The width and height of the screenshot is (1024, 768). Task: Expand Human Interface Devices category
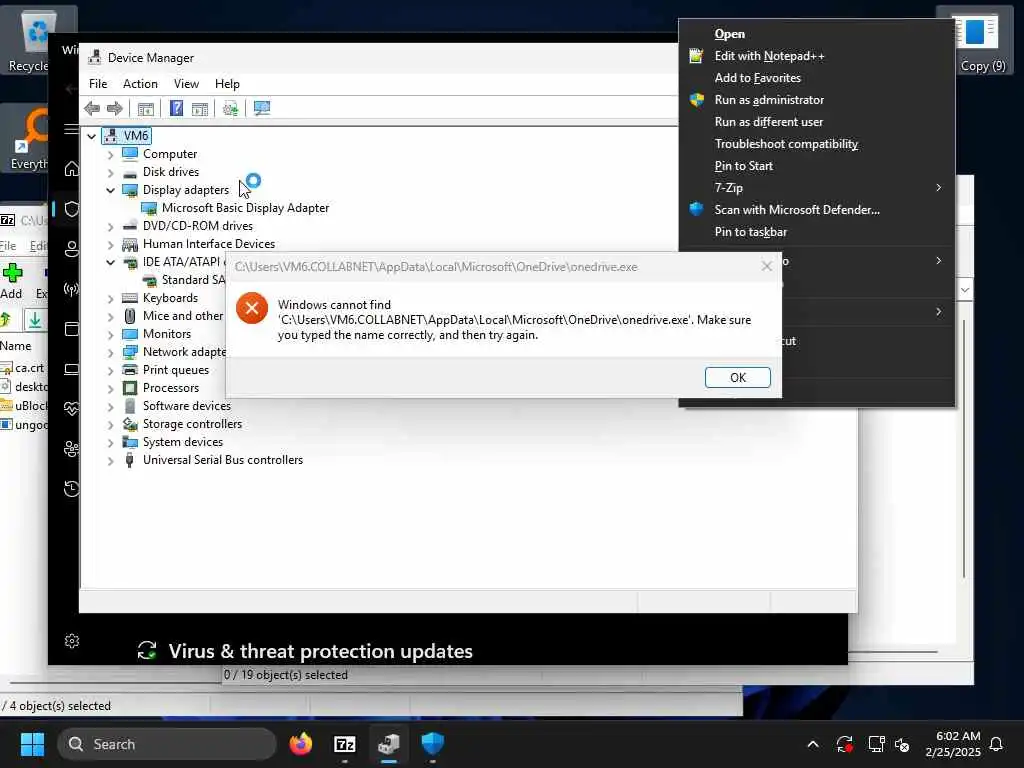coord(110,244)
